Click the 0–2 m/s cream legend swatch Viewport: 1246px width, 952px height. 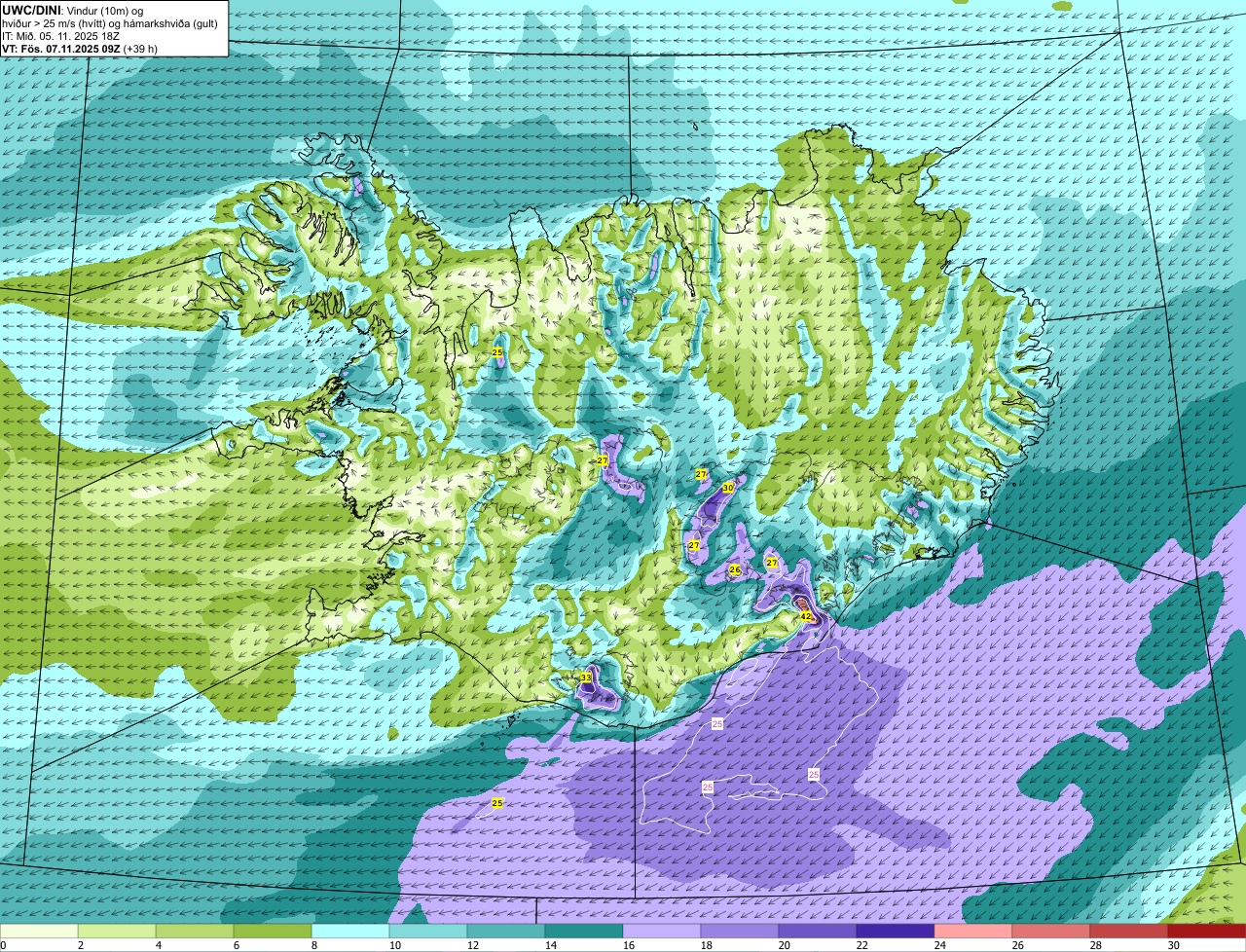[39, 932]
